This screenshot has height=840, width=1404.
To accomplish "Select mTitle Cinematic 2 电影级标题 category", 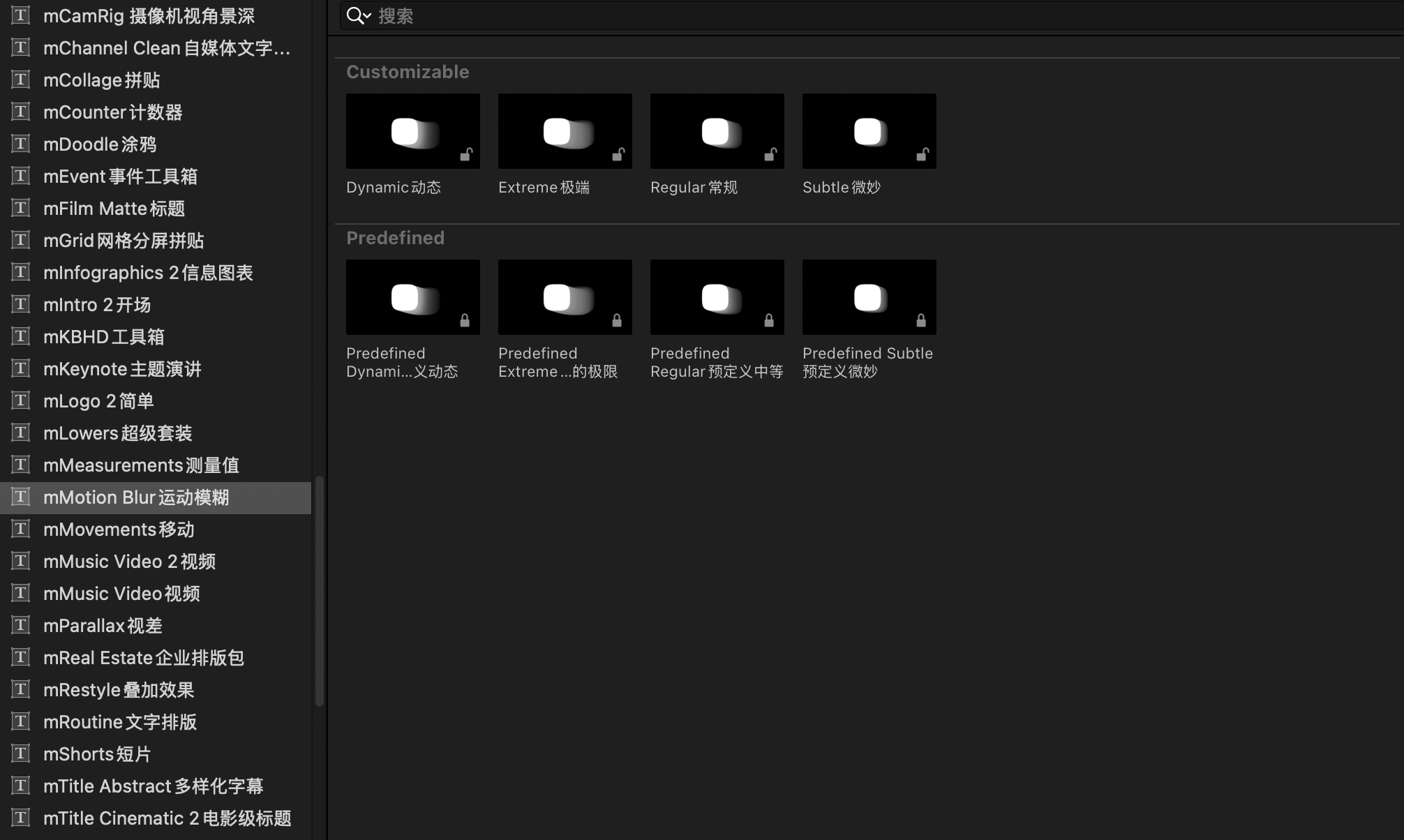I will [x=156, y=818].
